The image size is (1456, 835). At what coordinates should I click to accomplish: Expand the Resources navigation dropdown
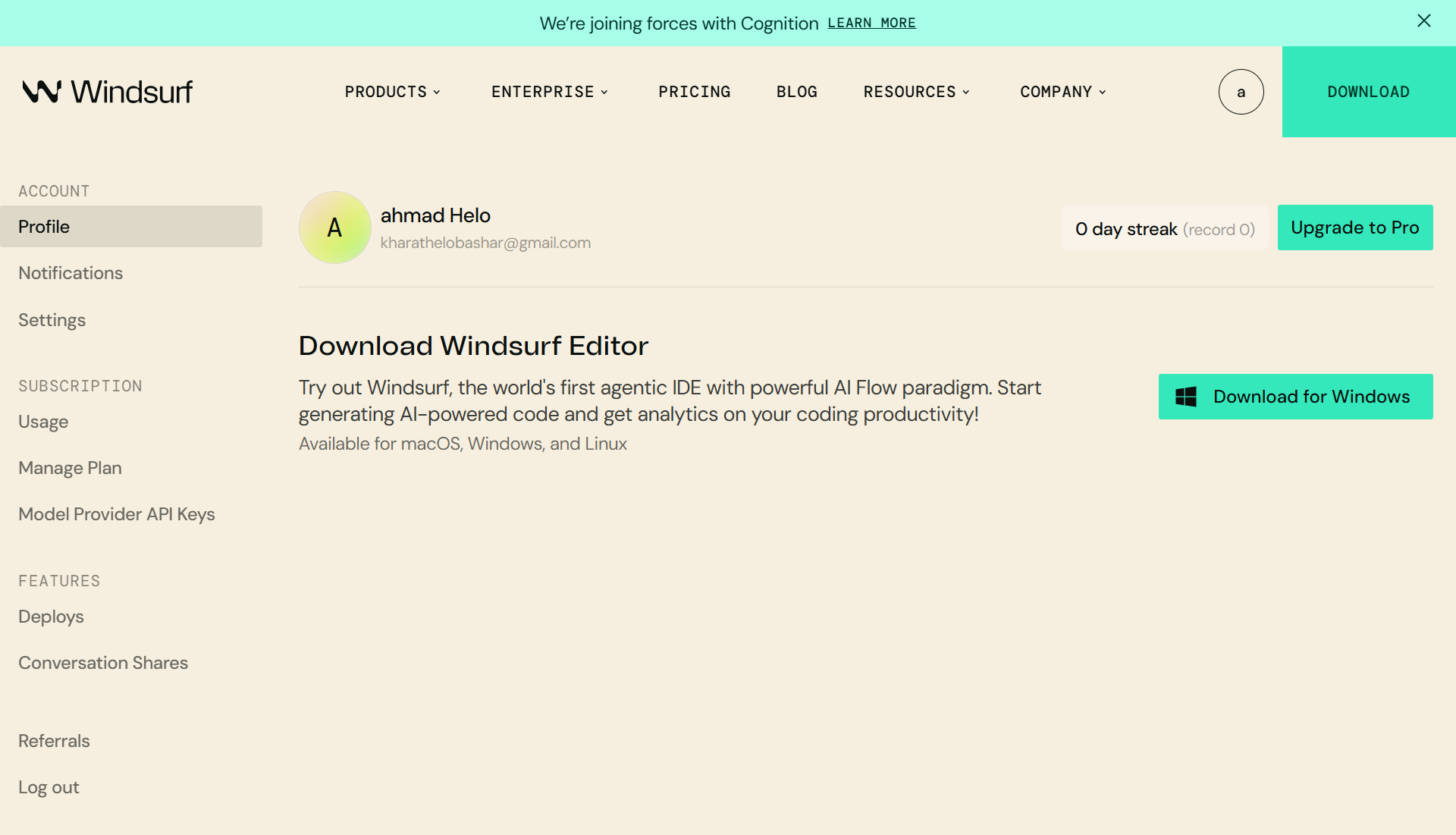916,92
